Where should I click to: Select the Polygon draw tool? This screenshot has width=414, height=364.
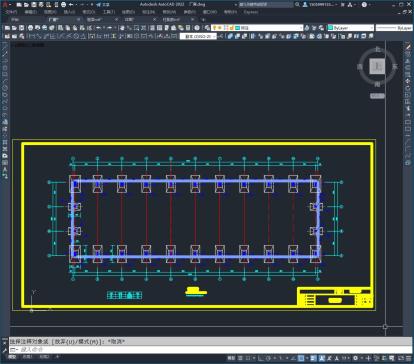coord(5,68)
